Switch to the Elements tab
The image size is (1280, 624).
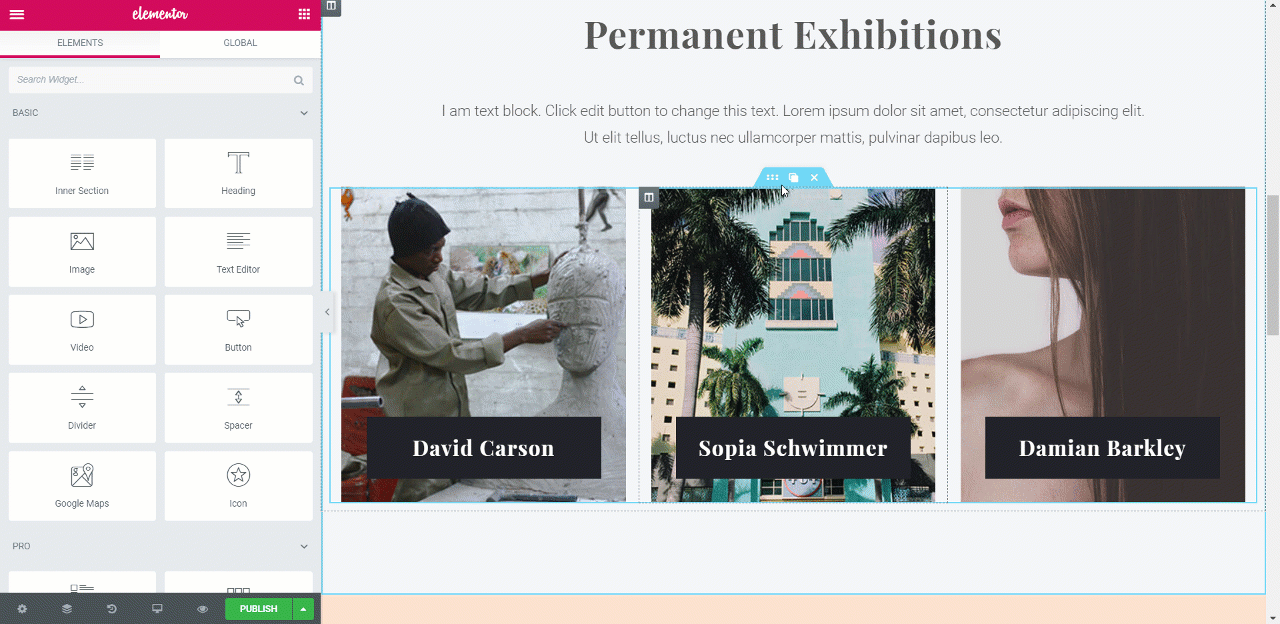point(80,43)
